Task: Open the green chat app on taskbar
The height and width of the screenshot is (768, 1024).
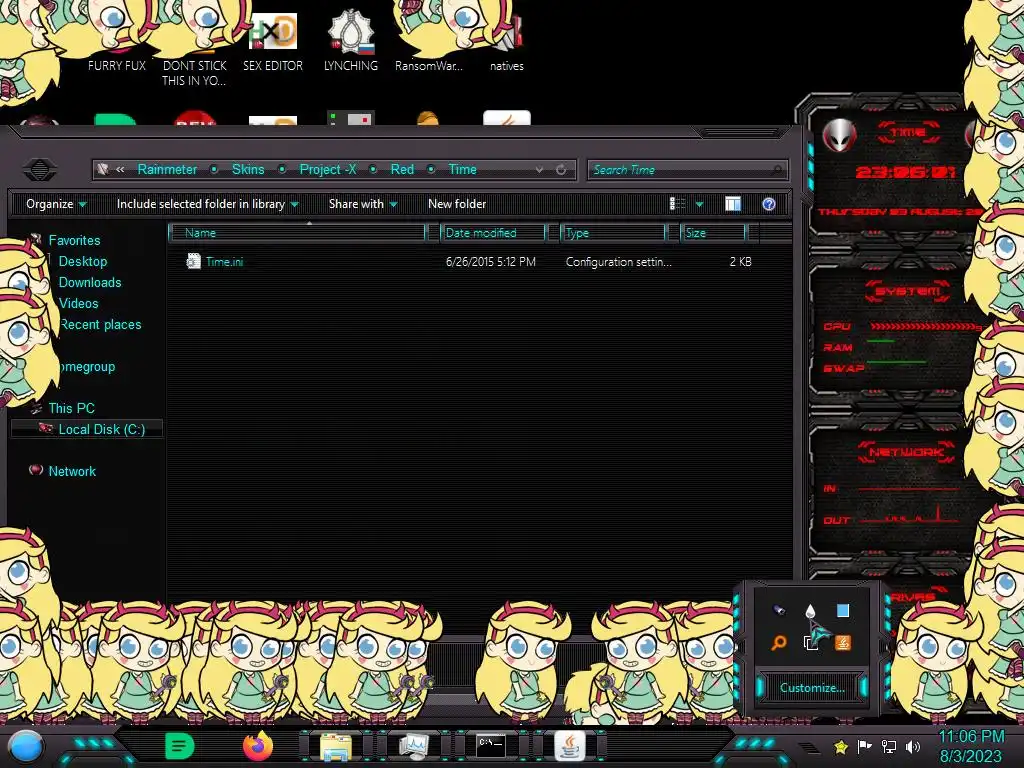Action: coord(179,746)
